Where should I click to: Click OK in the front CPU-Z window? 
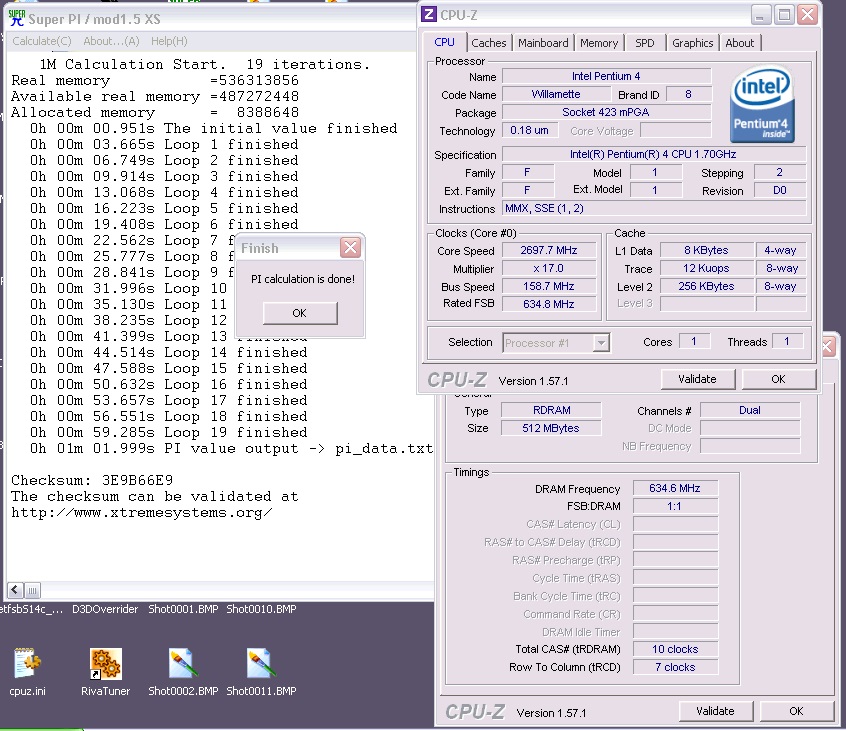coord(778,379)
